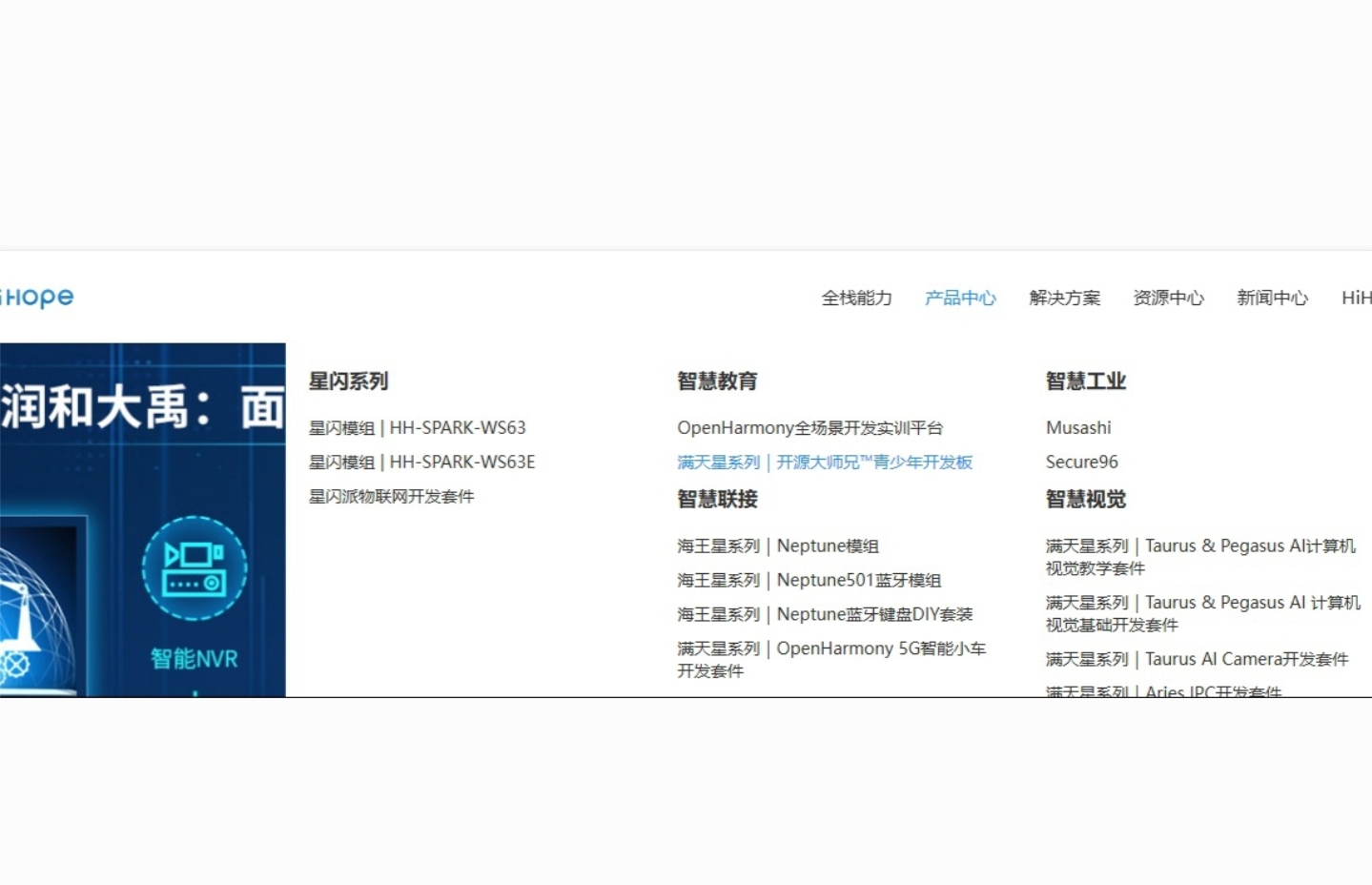Open the 资源中心 menu
This screenshot has height=885, width=1372.
click(x=1168, y=298)
